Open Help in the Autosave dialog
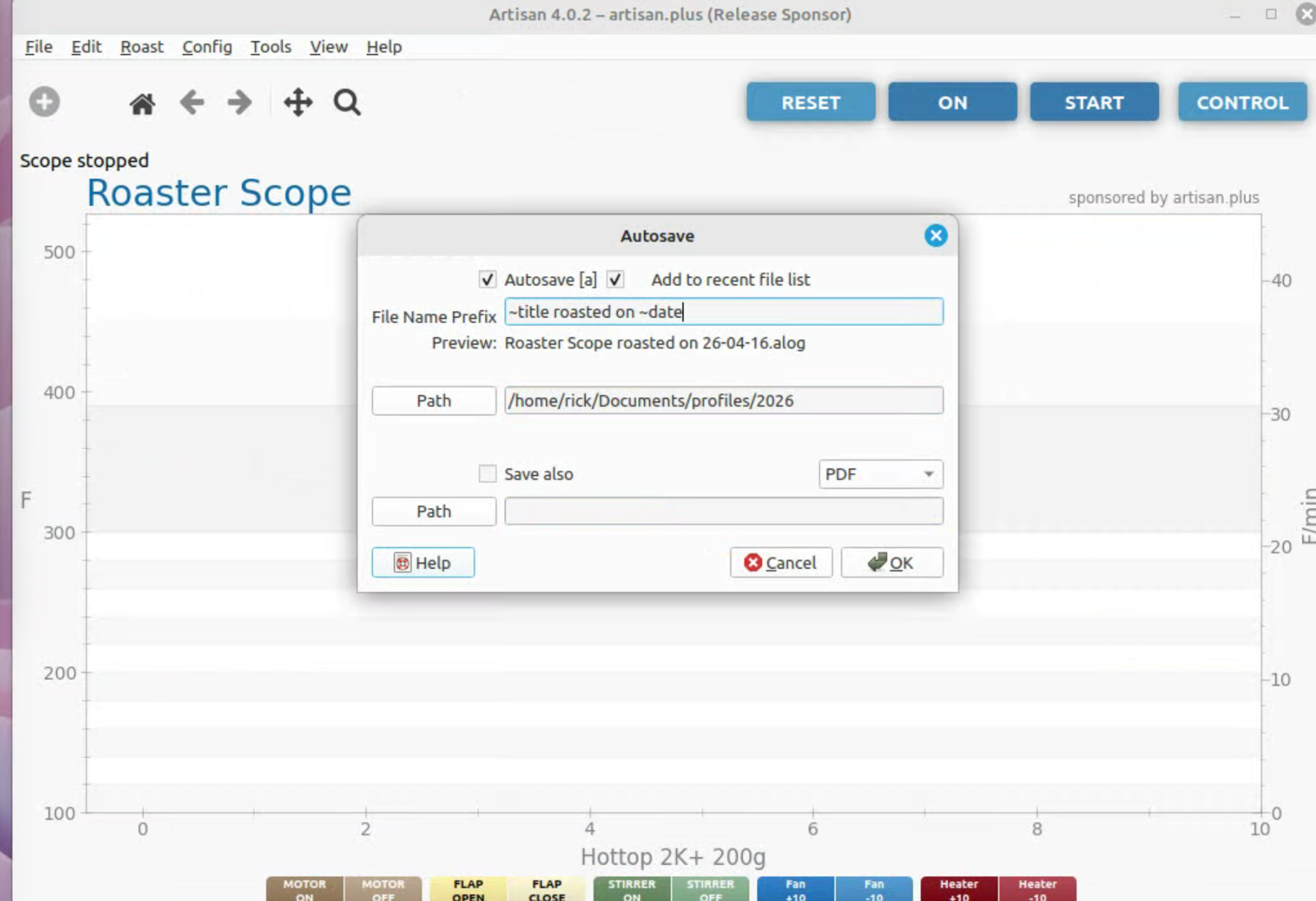The width and height of the screenshot is (1316, 901). tap(423, 562)
